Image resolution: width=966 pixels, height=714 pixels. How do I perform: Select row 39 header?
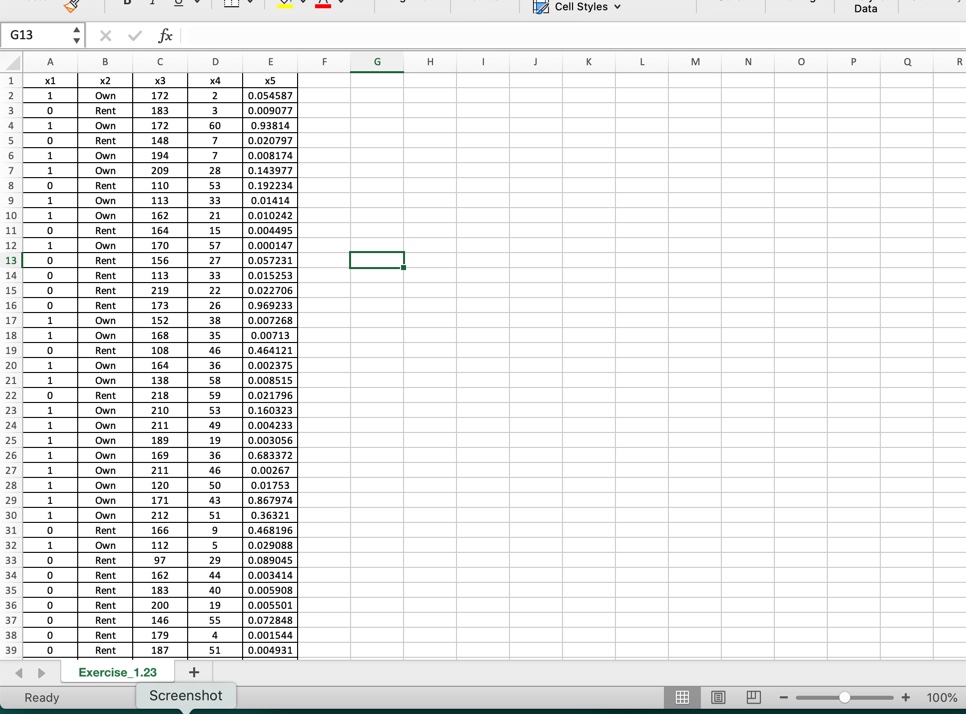11,651
